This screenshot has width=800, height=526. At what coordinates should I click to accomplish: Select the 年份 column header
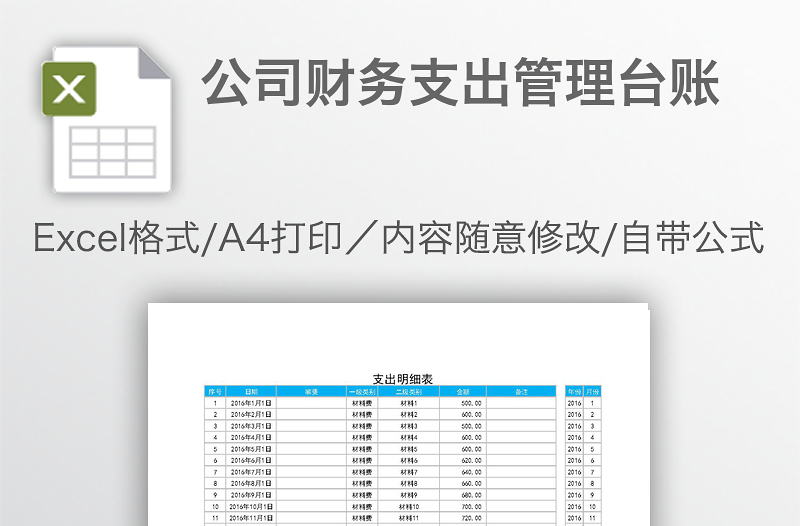574,391
